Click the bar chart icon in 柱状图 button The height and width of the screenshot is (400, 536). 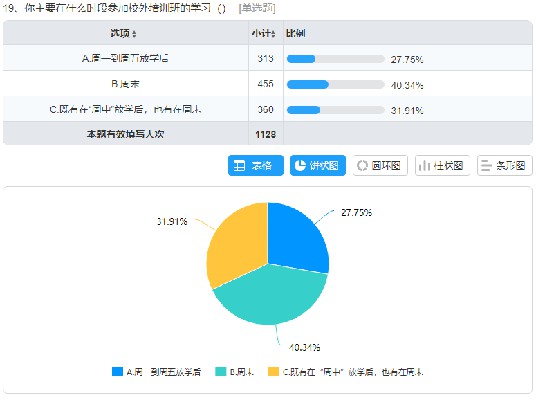click(424, 165)
